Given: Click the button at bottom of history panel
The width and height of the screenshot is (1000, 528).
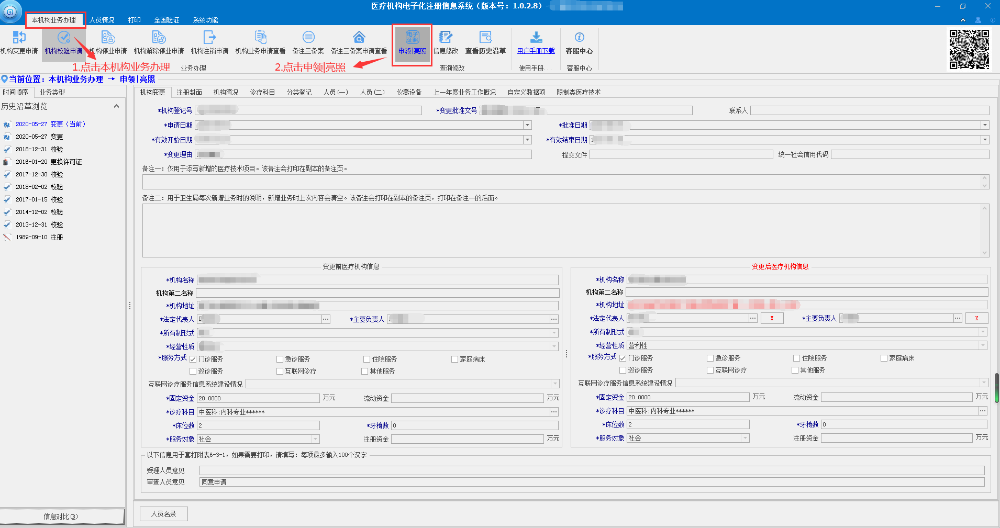Looking at the screenshot, I should [62, 516].
